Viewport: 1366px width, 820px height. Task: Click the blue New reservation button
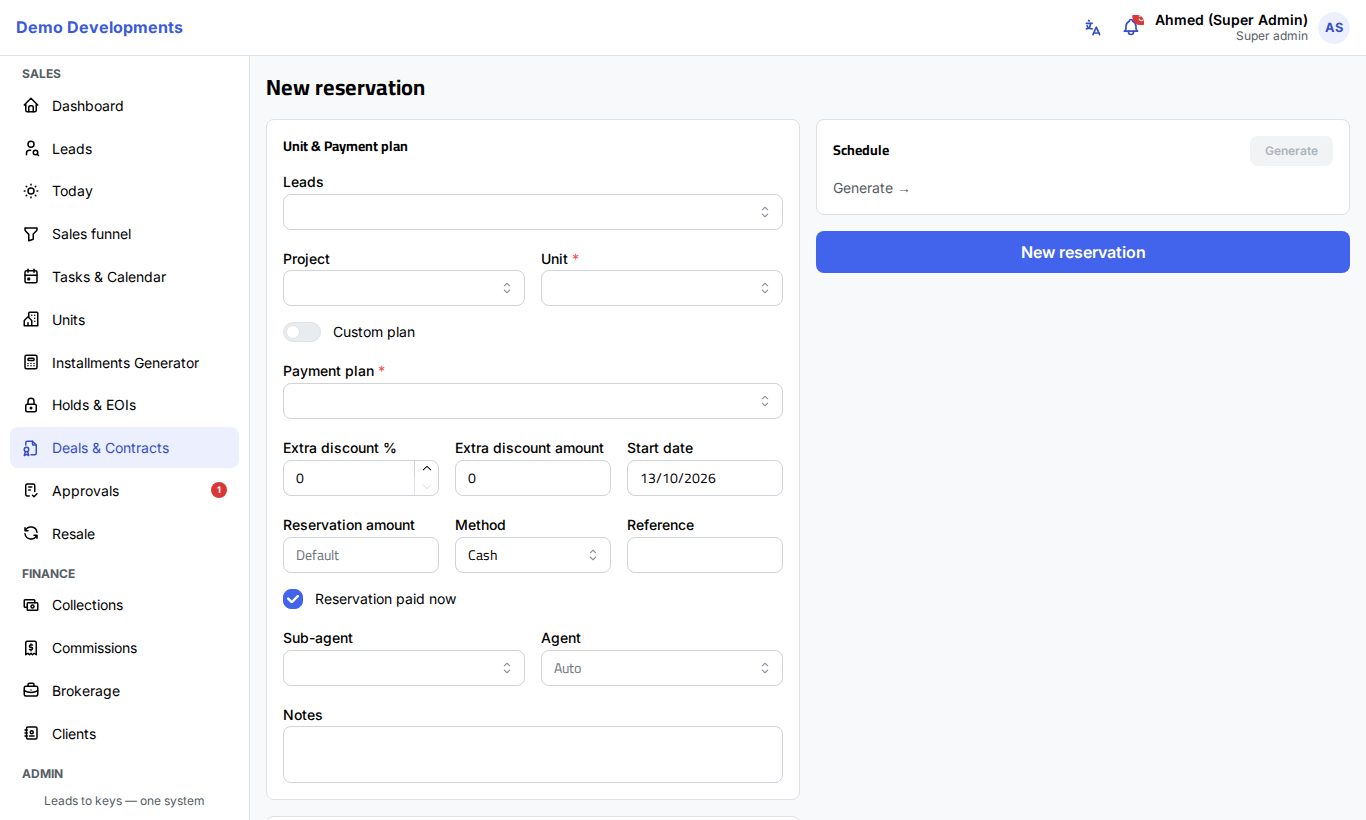[1083, 252]
